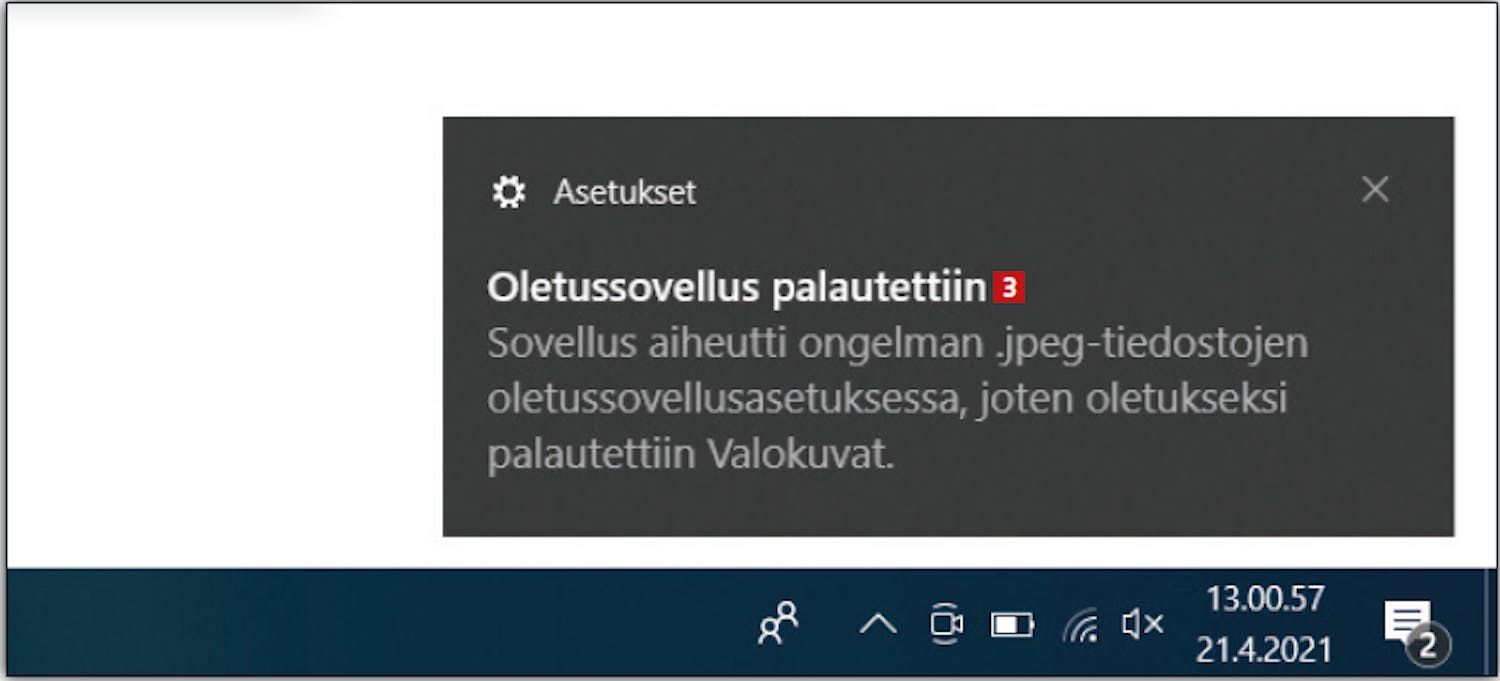The height and width of the screenshot is (681, 1500).
Task: Open the Meet Now camera tray icon
Action: coord(945,624)
